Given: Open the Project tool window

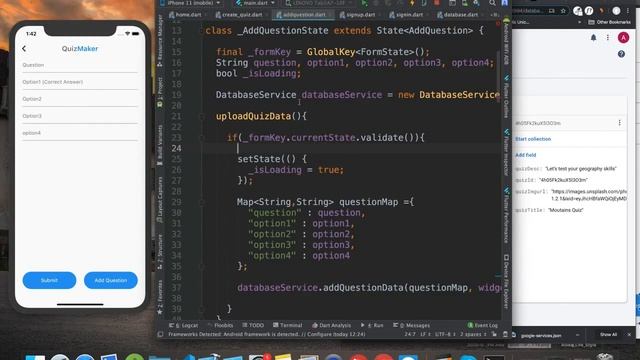Looking at the screenshot, I should point(160,93).
